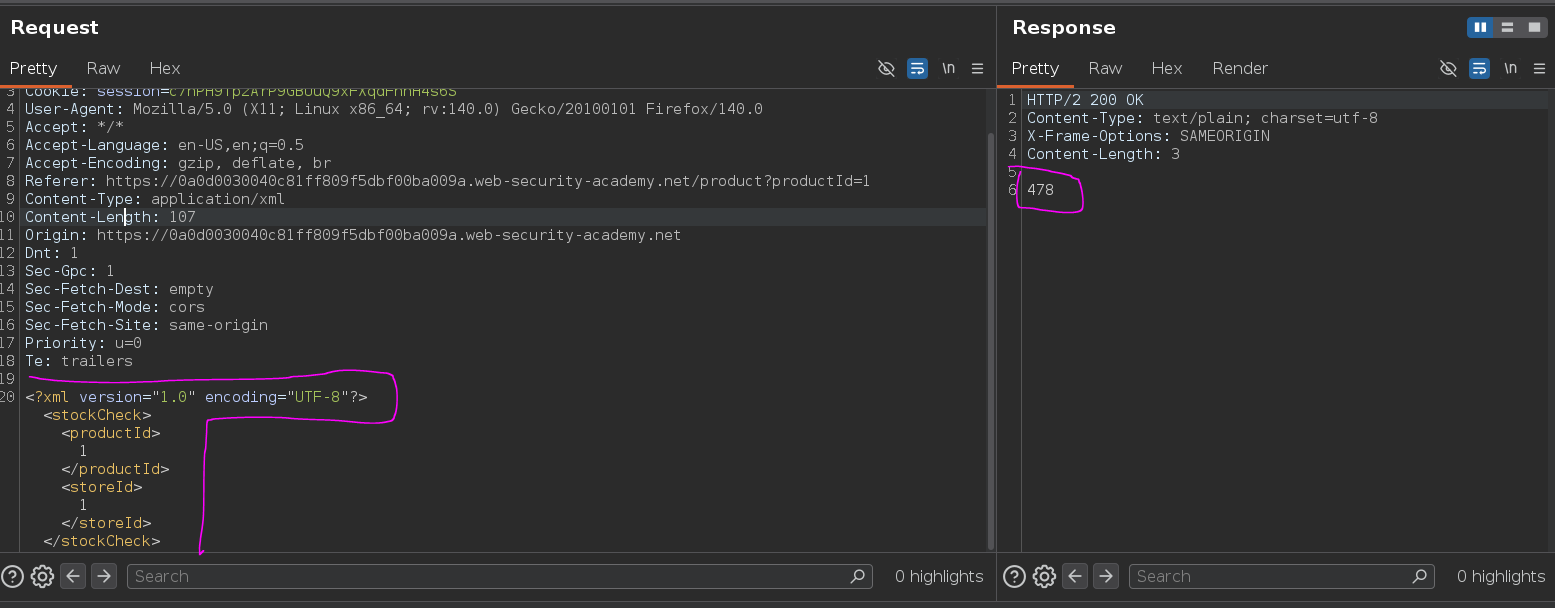Open Request search settings gear
The width and height of the screenshot is (1555, 608).
pyautogui.click(x=42, y=576)
